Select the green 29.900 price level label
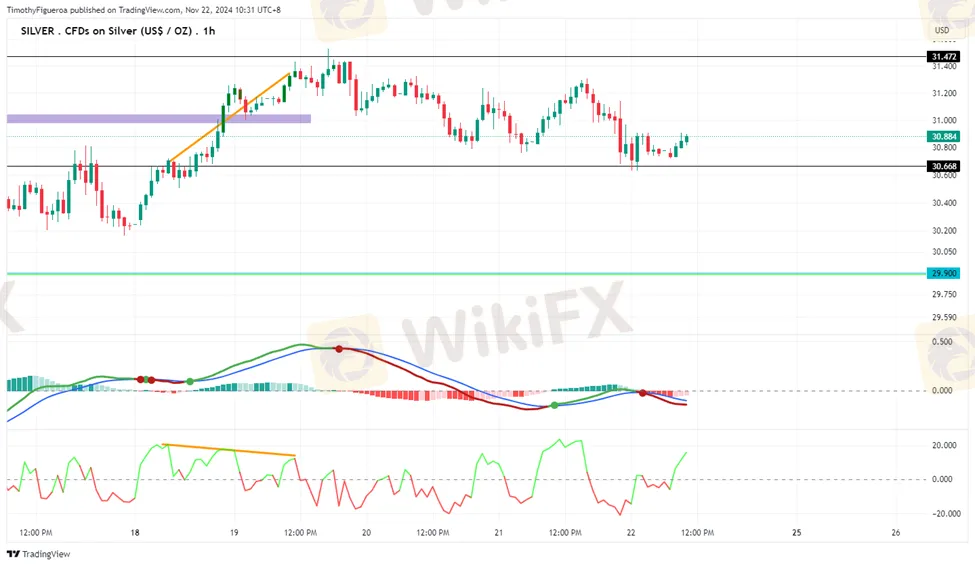 pos(943,273)
